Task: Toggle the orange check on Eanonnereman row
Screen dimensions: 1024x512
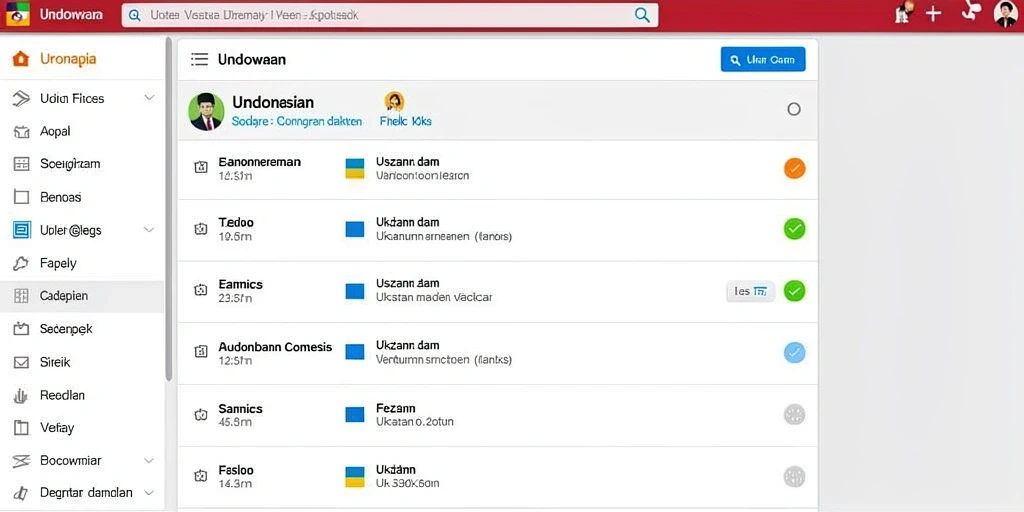Action: pyautogui.click(x=794, y=168)
